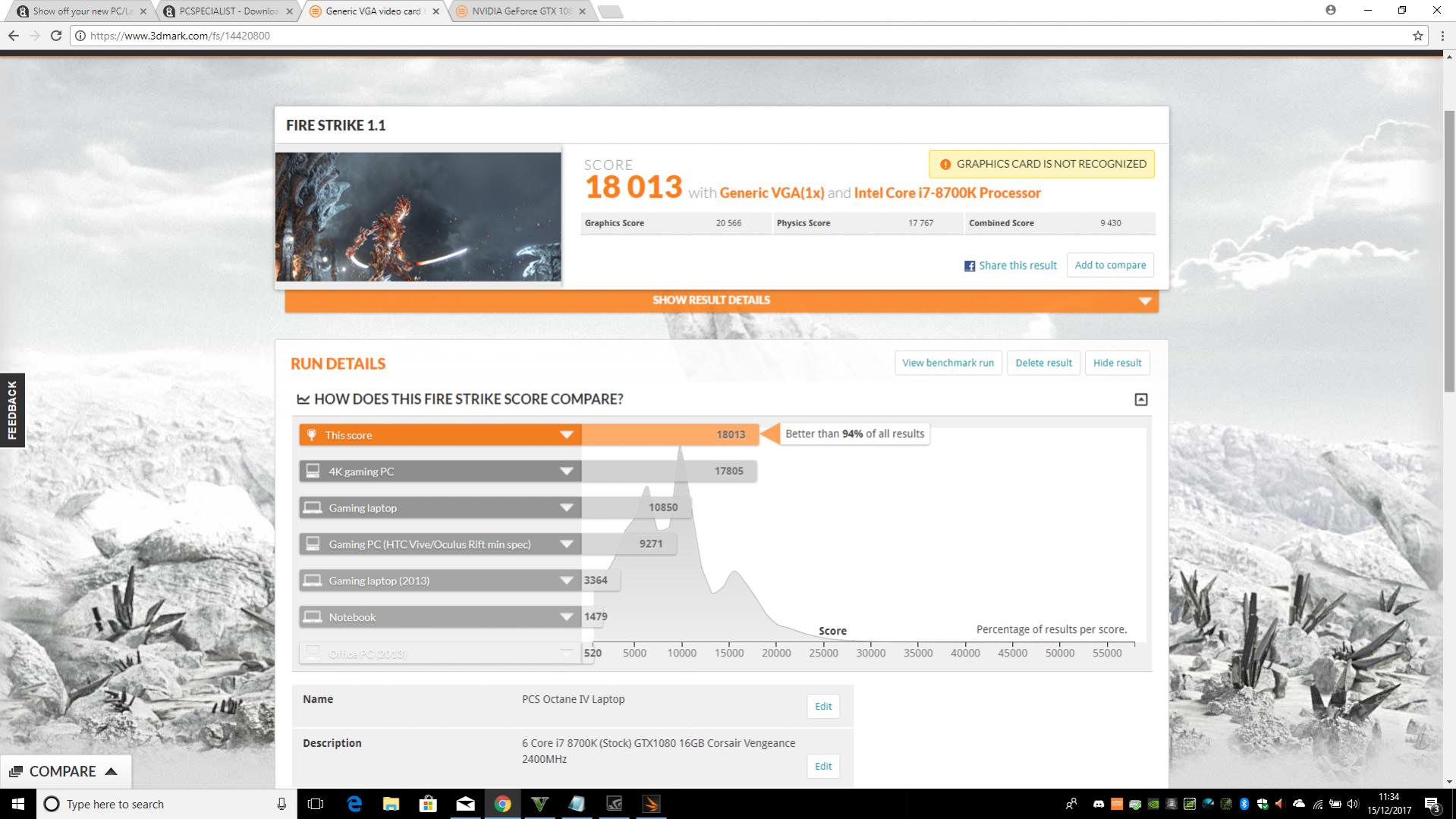This screenshot has height=819, width=1456.
Task: Bookmark this page with the star icon
Action: [x=1417, y=36]
